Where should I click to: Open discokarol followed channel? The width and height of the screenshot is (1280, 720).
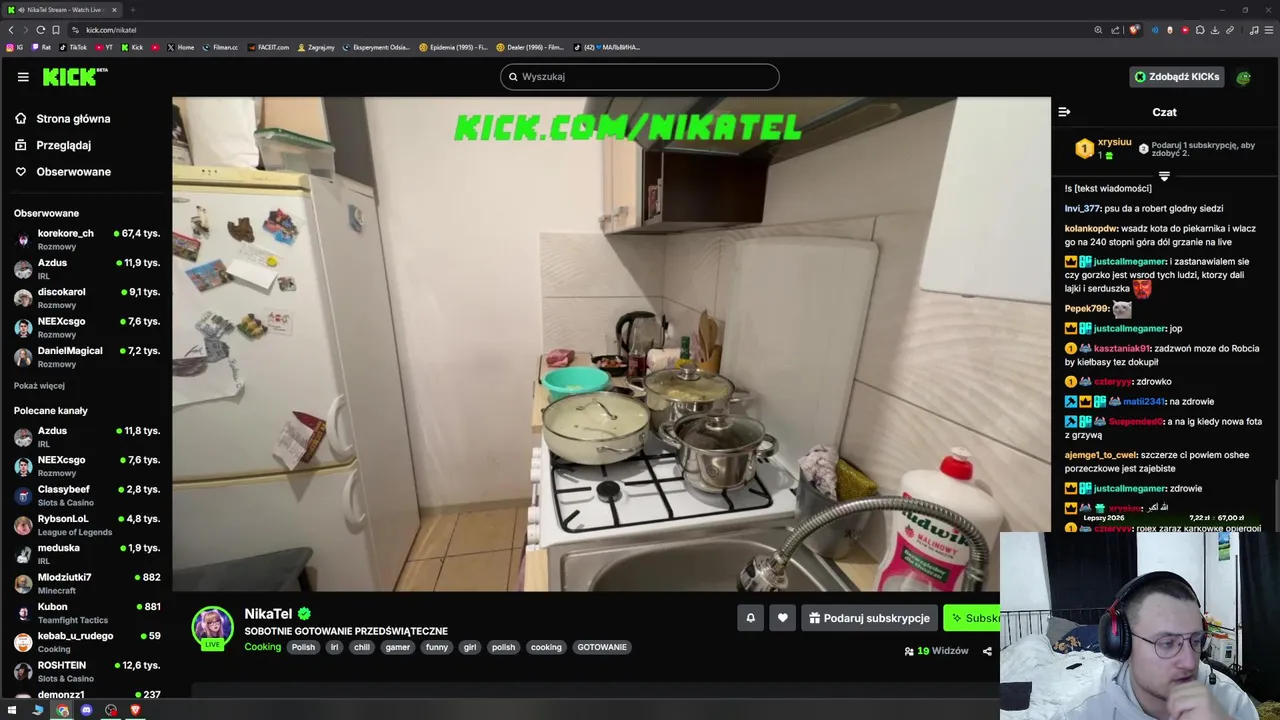click(x=87, y=298)
